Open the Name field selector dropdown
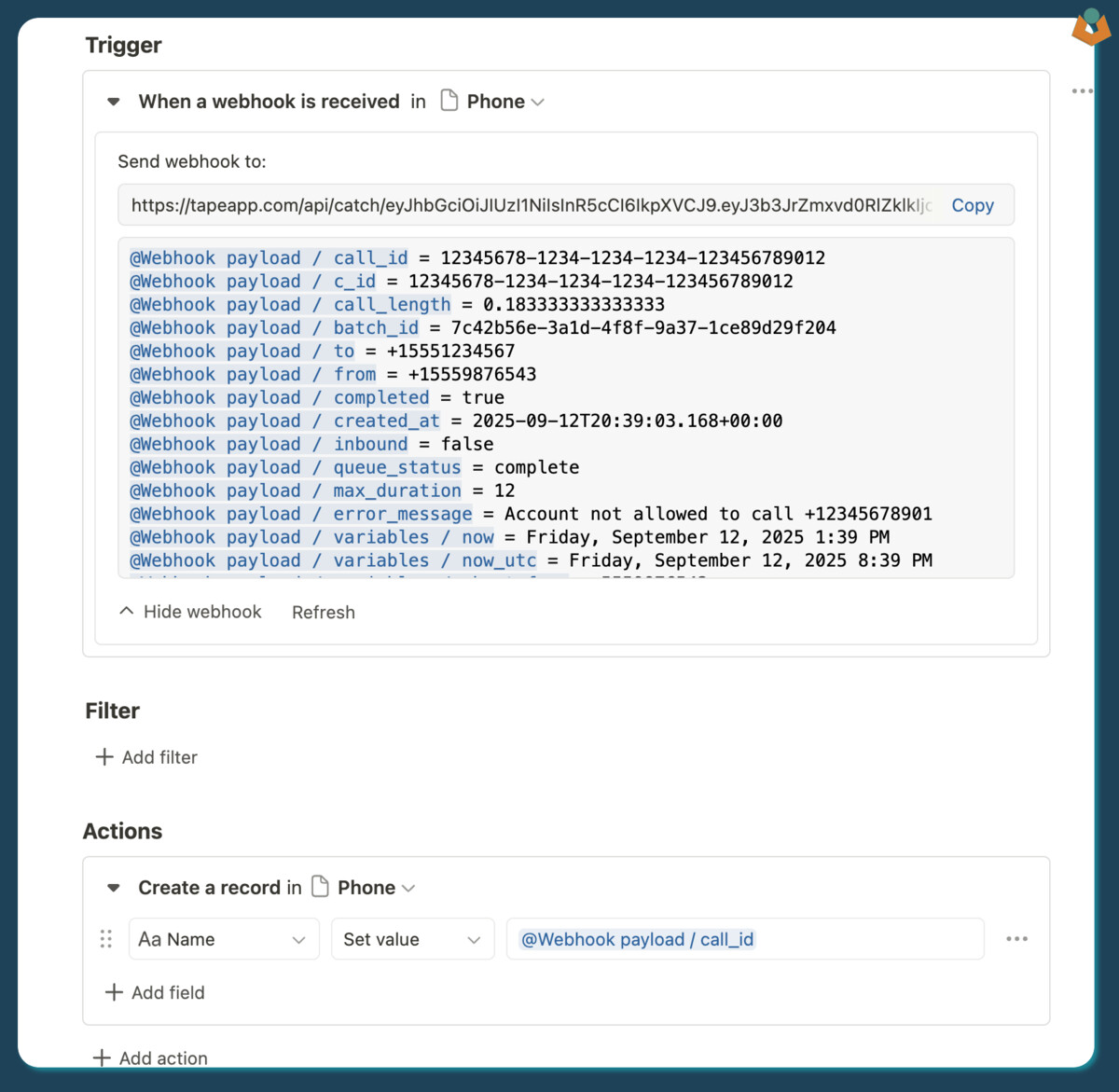This screenshot has height=1092, width=1119. 223,939
